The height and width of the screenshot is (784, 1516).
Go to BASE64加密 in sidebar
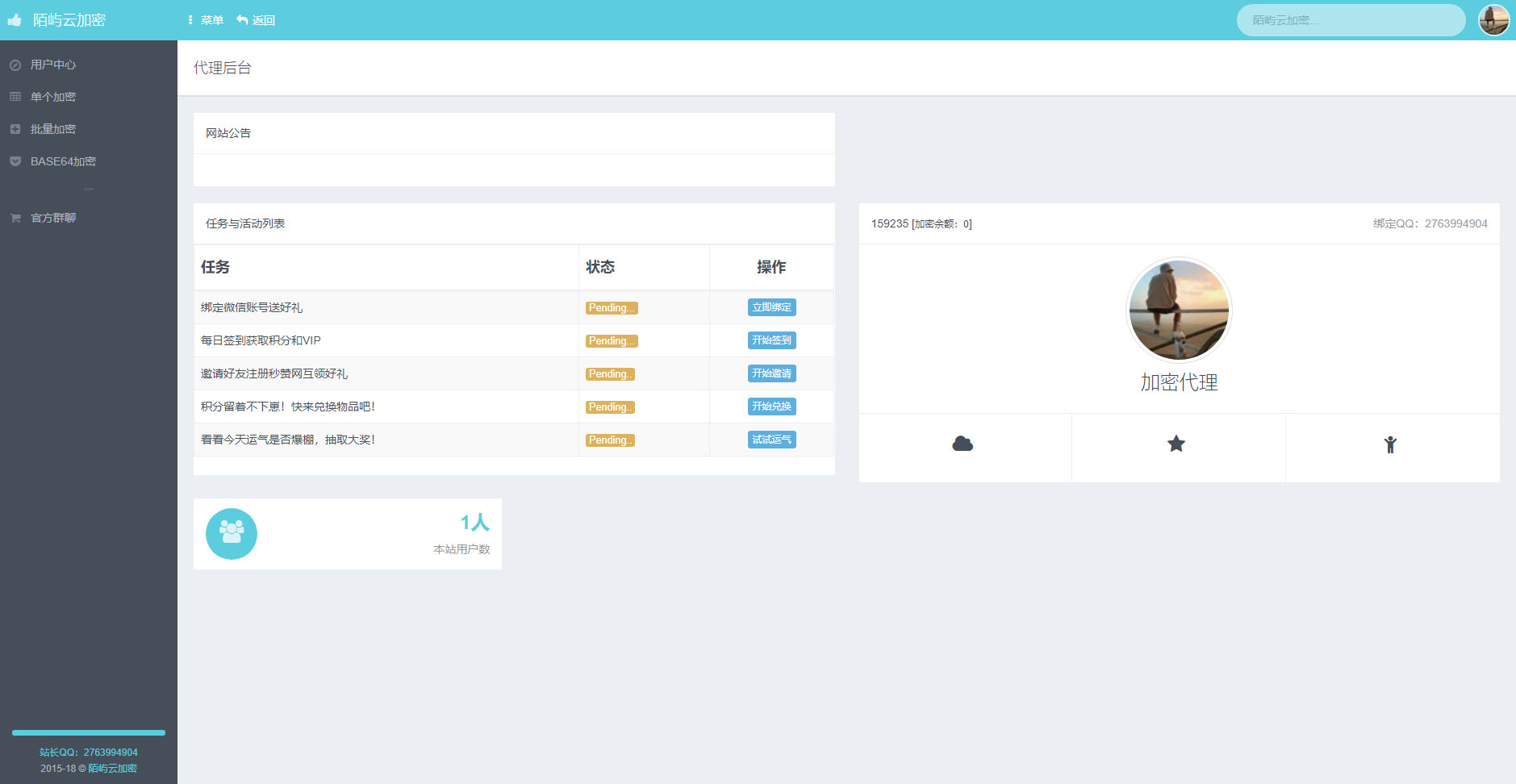pos(63,161)
